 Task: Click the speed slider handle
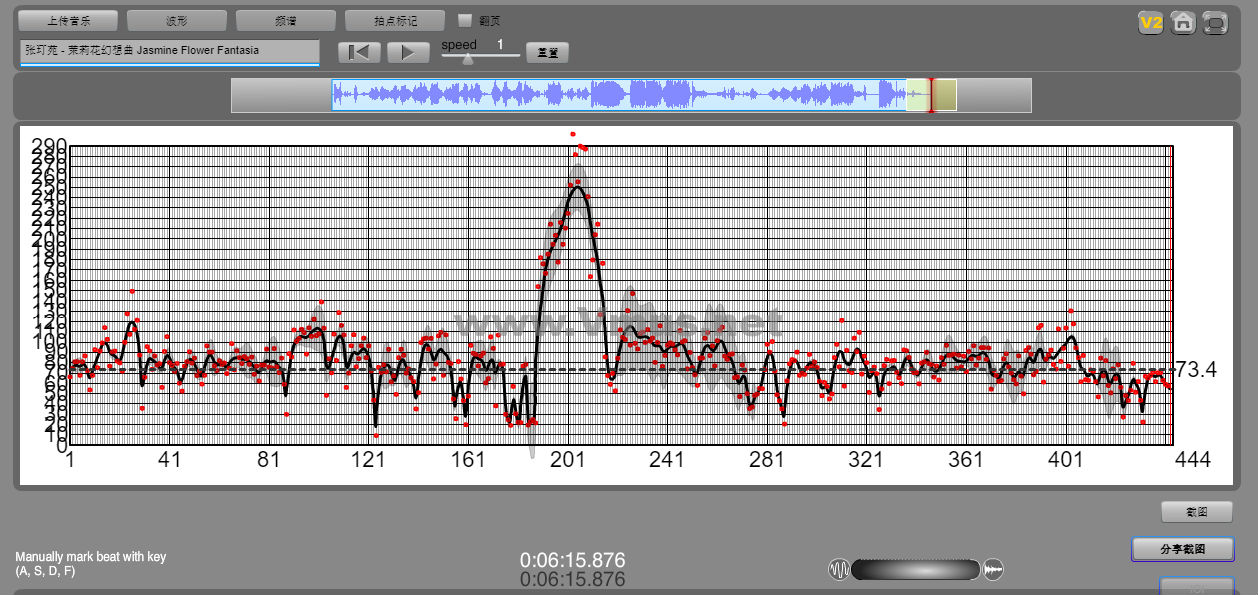[x=467, y=58]
